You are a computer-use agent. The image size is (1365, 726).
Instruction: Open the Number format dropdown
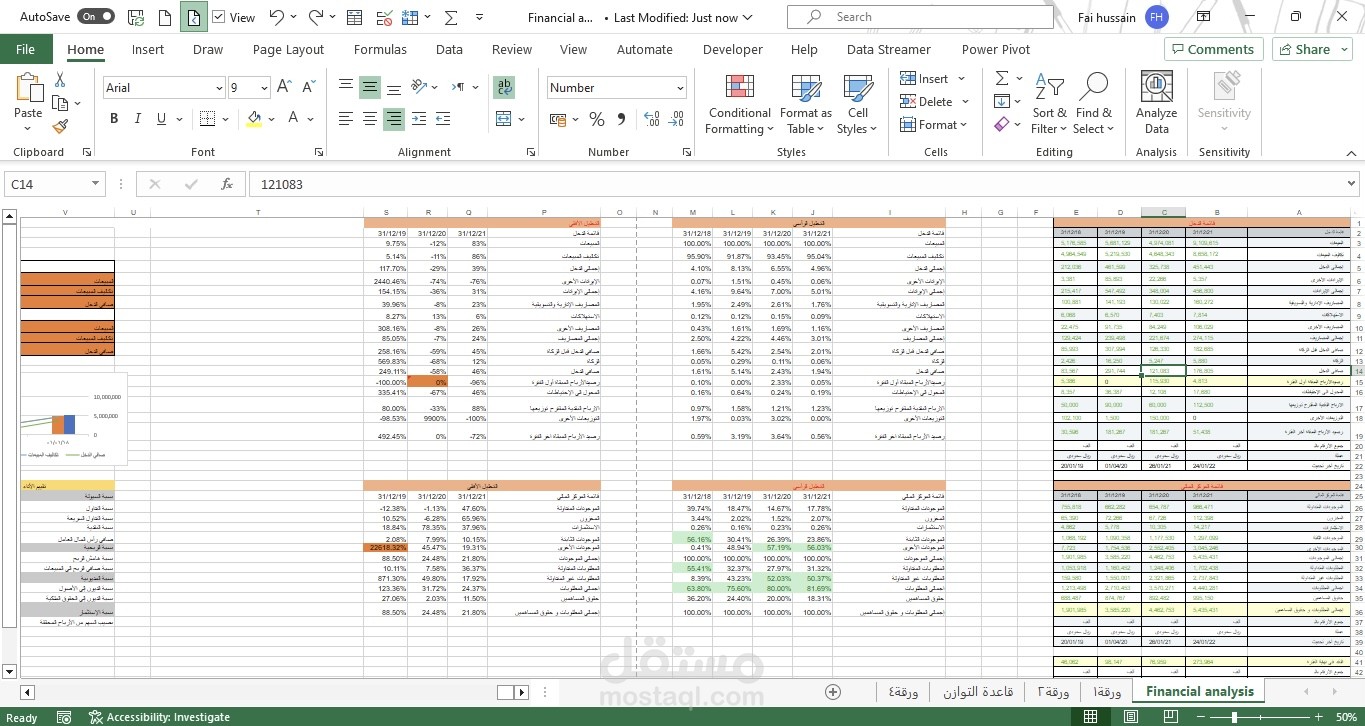point(680,88)
